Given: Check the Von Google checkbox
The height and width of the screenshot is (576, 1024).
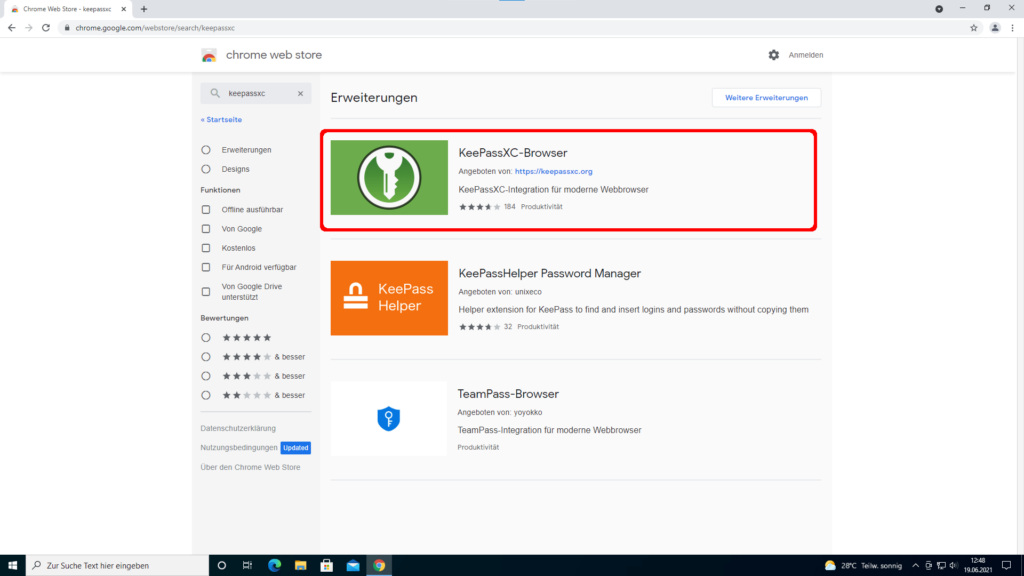Looking at the screenshot, I should tap(206, 229).
